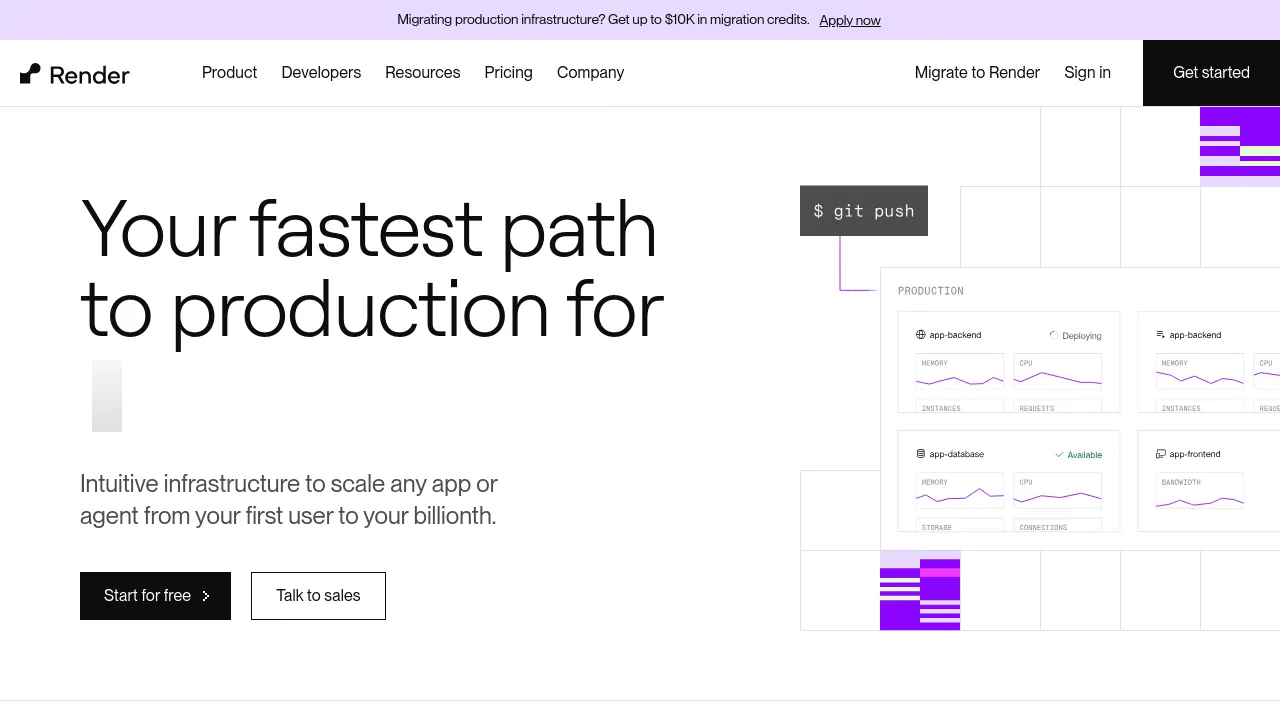Click the database icon beside app-database

click(921, 454)
